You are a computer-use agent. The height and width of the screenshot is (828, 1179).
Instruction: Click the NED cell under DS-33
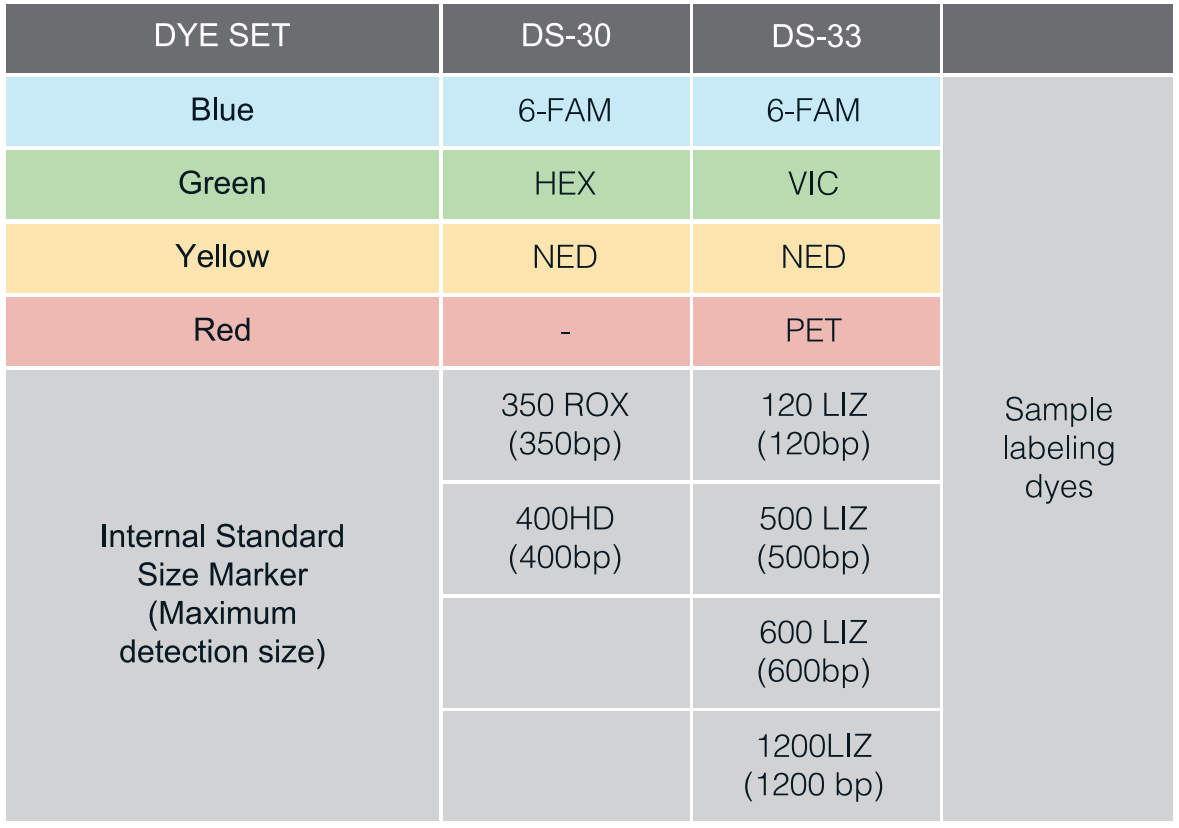pyautogui.click(x=814, y=257)
